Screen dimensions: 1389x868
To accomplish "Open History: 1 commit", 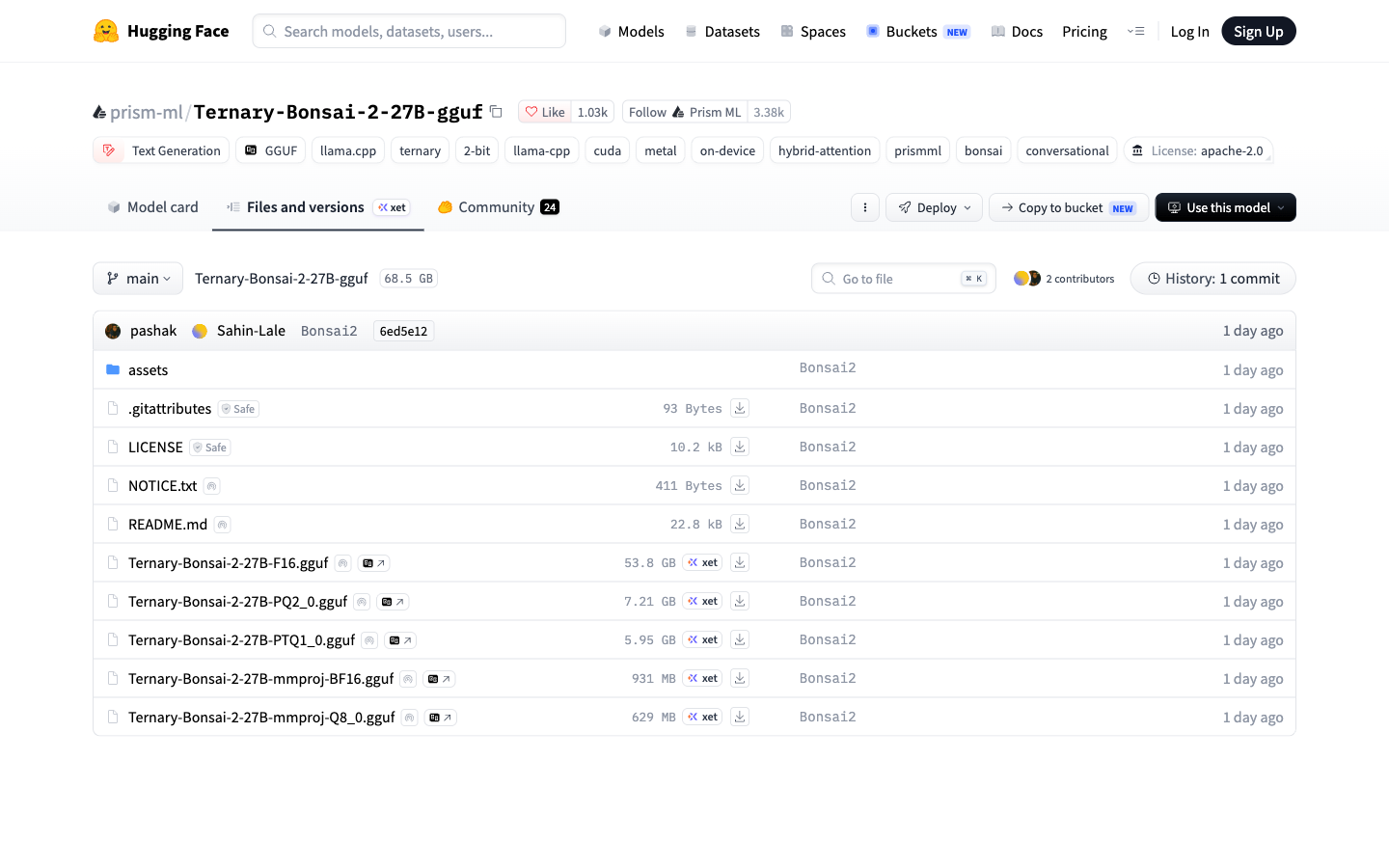I will pos(1213,279).
